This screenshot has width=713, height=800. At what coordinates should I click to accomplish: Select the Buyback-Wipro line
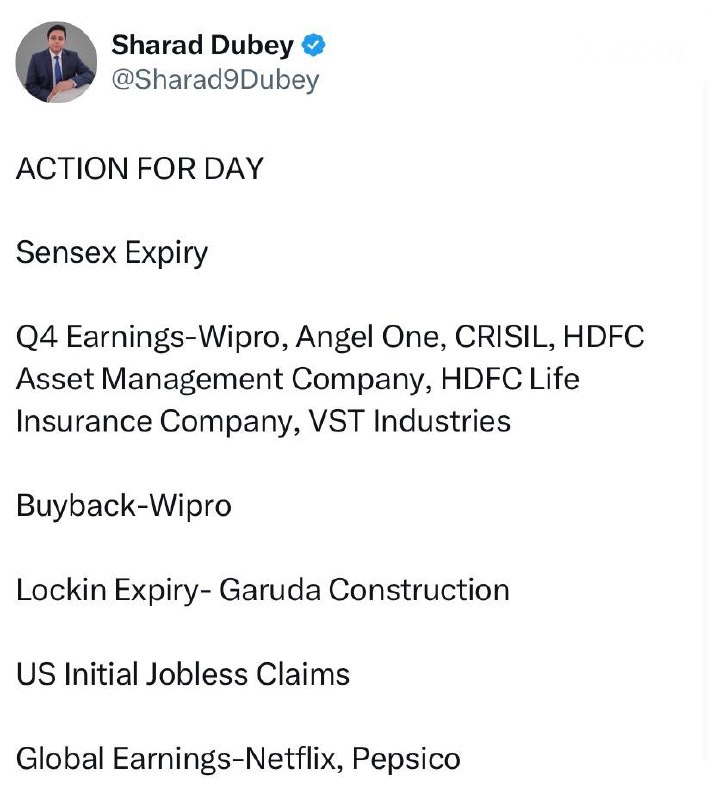click(123, 505)
